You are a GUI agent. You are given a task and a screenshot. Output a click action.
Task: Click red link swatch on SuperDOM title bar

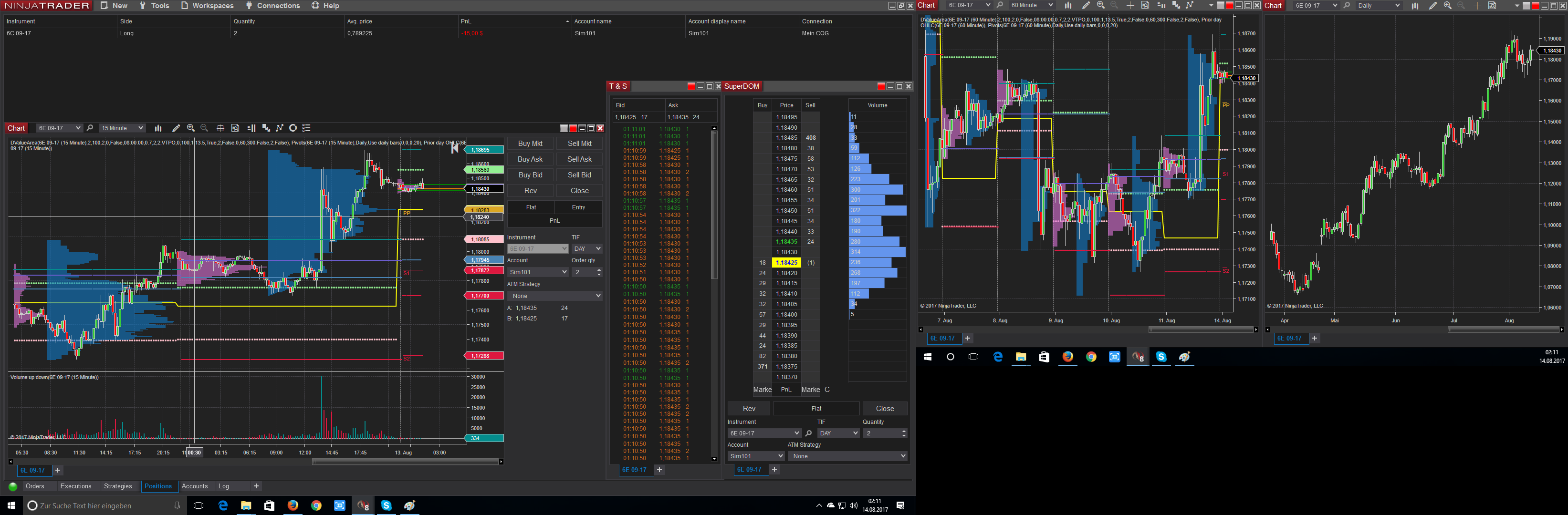[x=881, y=86]
